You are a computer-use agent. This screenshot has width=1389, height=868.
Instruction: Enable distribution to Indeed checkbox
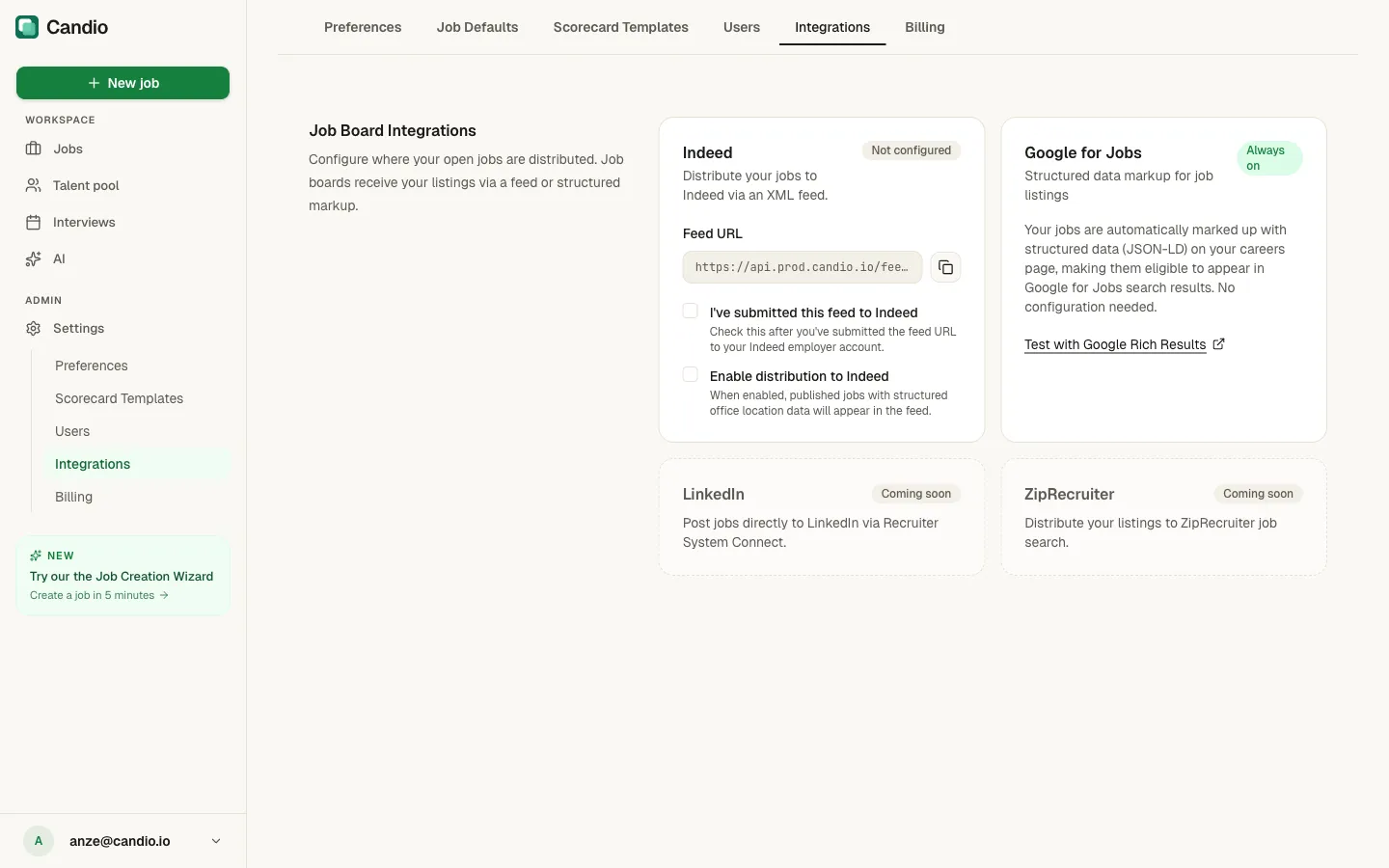[x=691, y=374]
